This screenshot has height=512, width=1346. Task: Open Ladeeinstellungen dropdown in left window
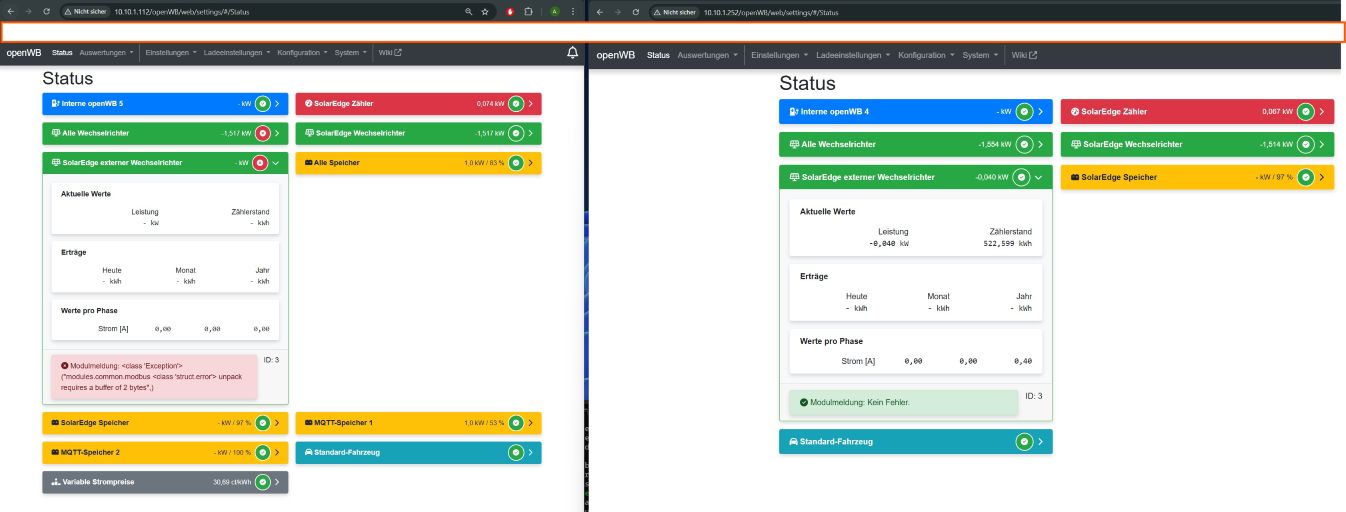[x=237, y=52]
